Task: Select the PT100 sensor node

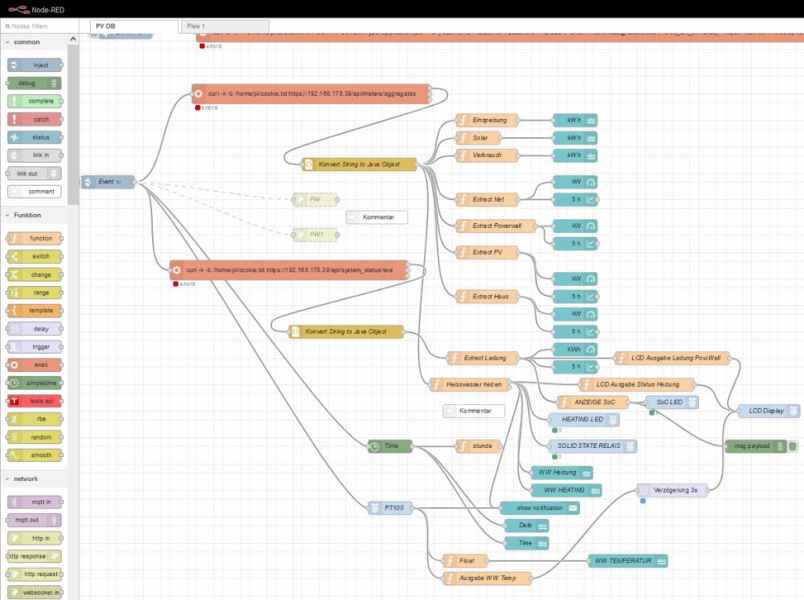Action: pyautogui.click(x=390, y=508)
